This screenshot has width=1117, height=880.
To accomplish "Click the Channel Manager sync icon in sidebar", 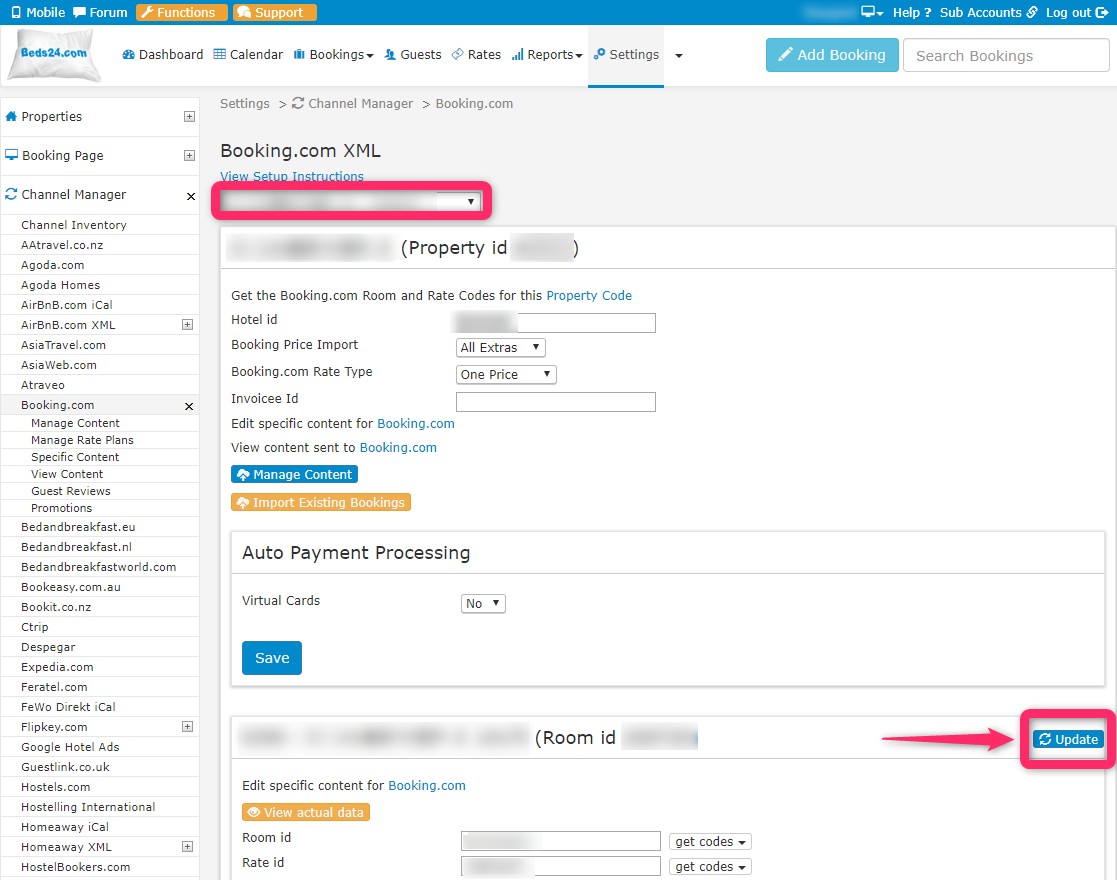I will tap(11, 194).
